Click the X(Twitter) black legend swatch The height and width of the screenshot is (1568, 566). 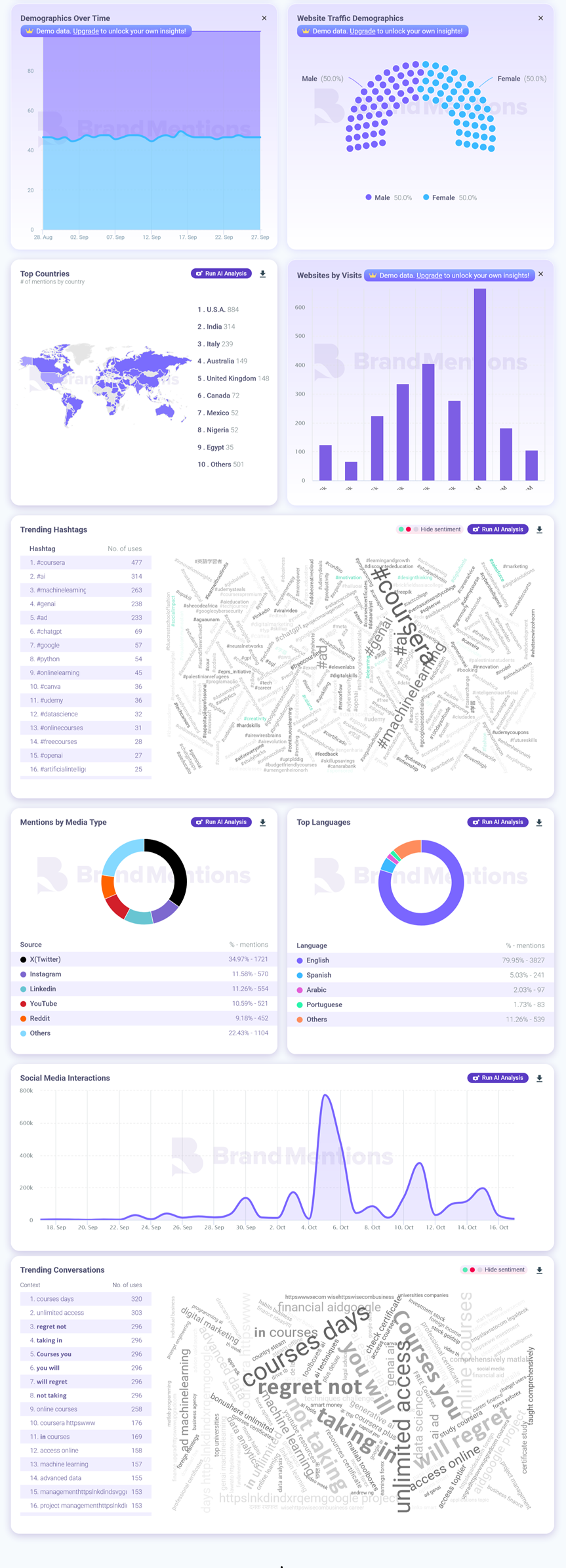pyautogui.click(x=24, y=959)
